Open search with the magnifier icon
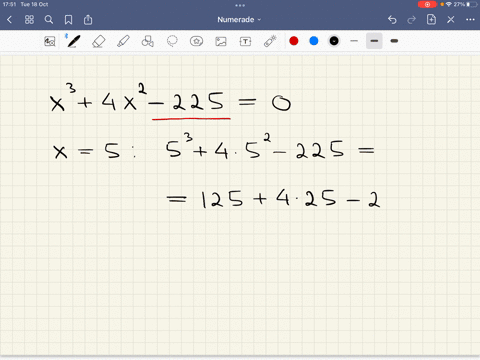 [49, 20]
